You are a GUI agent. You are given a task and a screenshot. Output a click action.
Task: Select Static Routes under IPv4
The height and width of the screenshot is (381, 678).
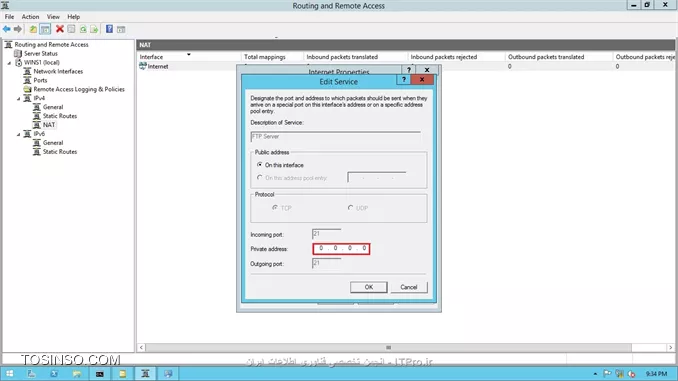pos(60,116)
